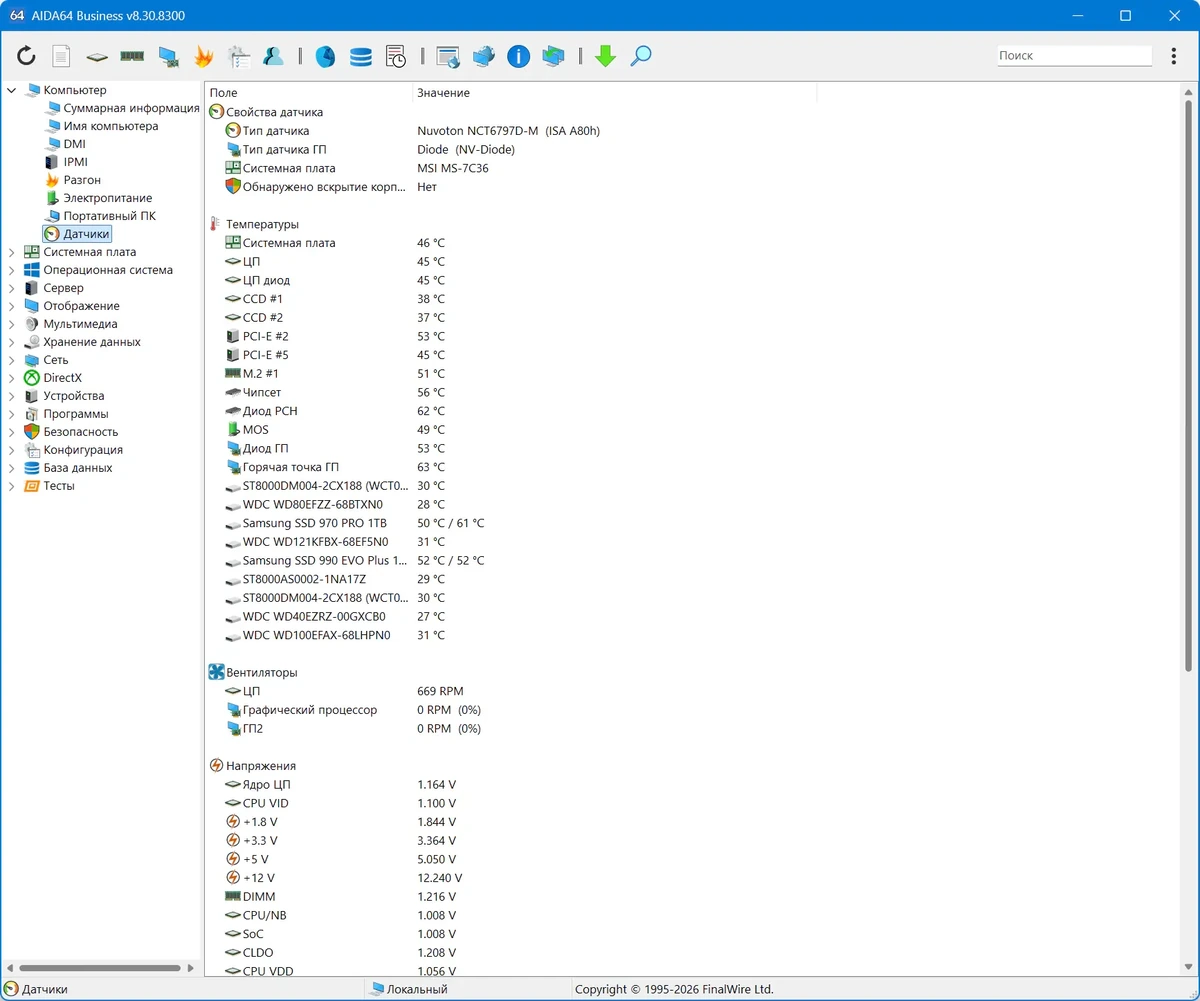Expand the Сервер tree node
The width and height of the screenshot is (1200, 1001).
click(12, 288)
